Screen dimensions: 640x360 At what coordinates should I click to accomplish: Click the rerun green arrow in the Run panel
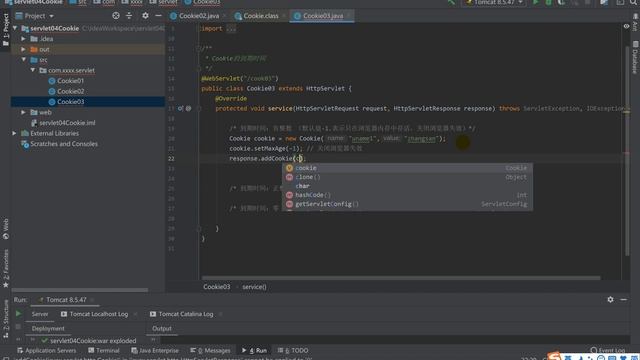18,314
